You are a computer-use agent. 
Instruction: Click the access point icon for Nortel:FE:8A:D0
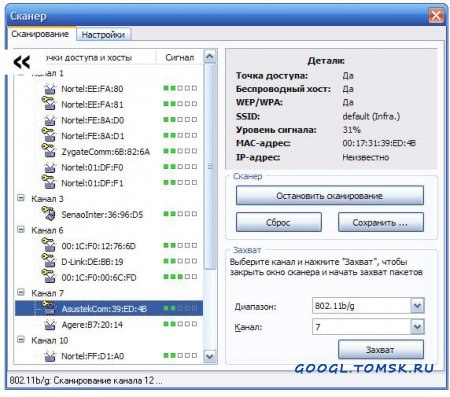(50, 120)
